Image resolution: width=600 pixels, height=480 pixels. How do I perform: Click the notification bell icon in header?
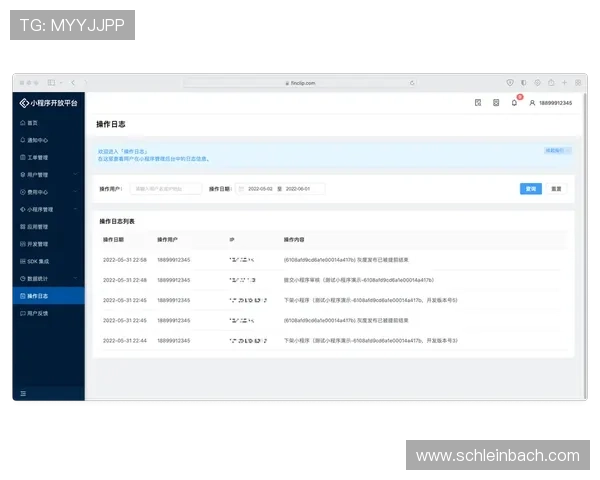pos(514,103)
